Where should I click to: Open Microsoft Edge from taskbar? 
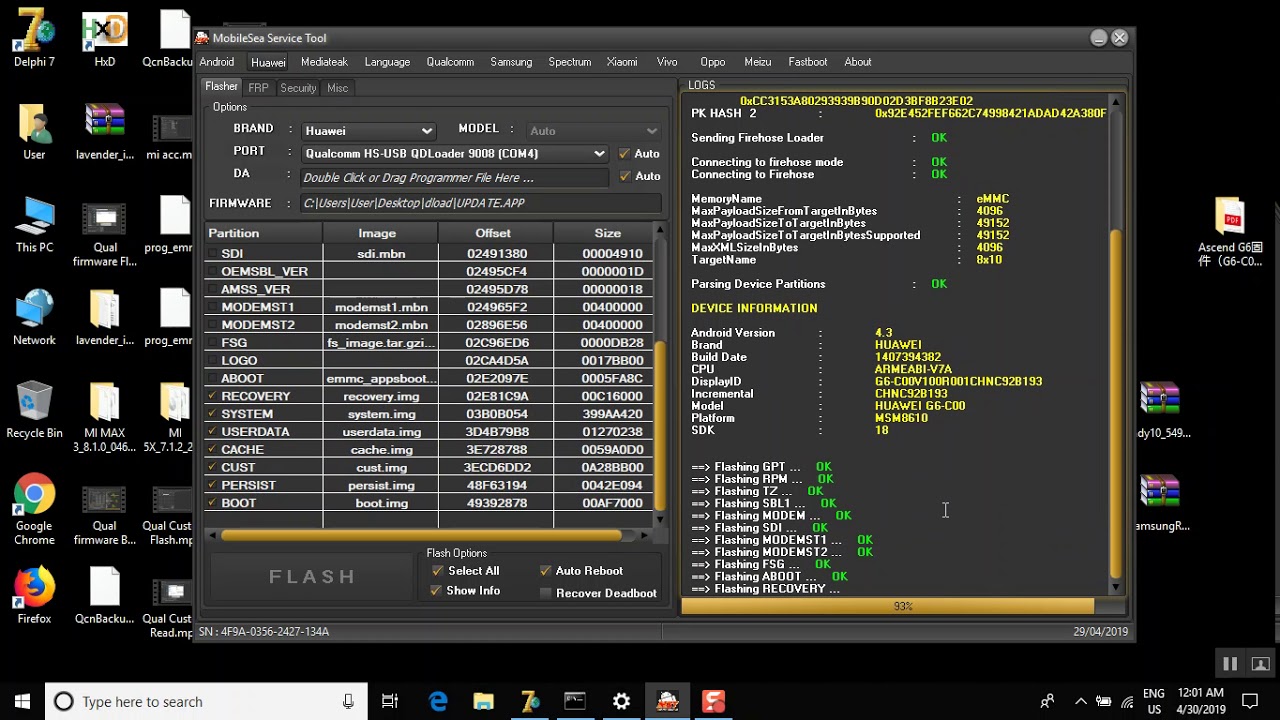(x=438, y=702)
